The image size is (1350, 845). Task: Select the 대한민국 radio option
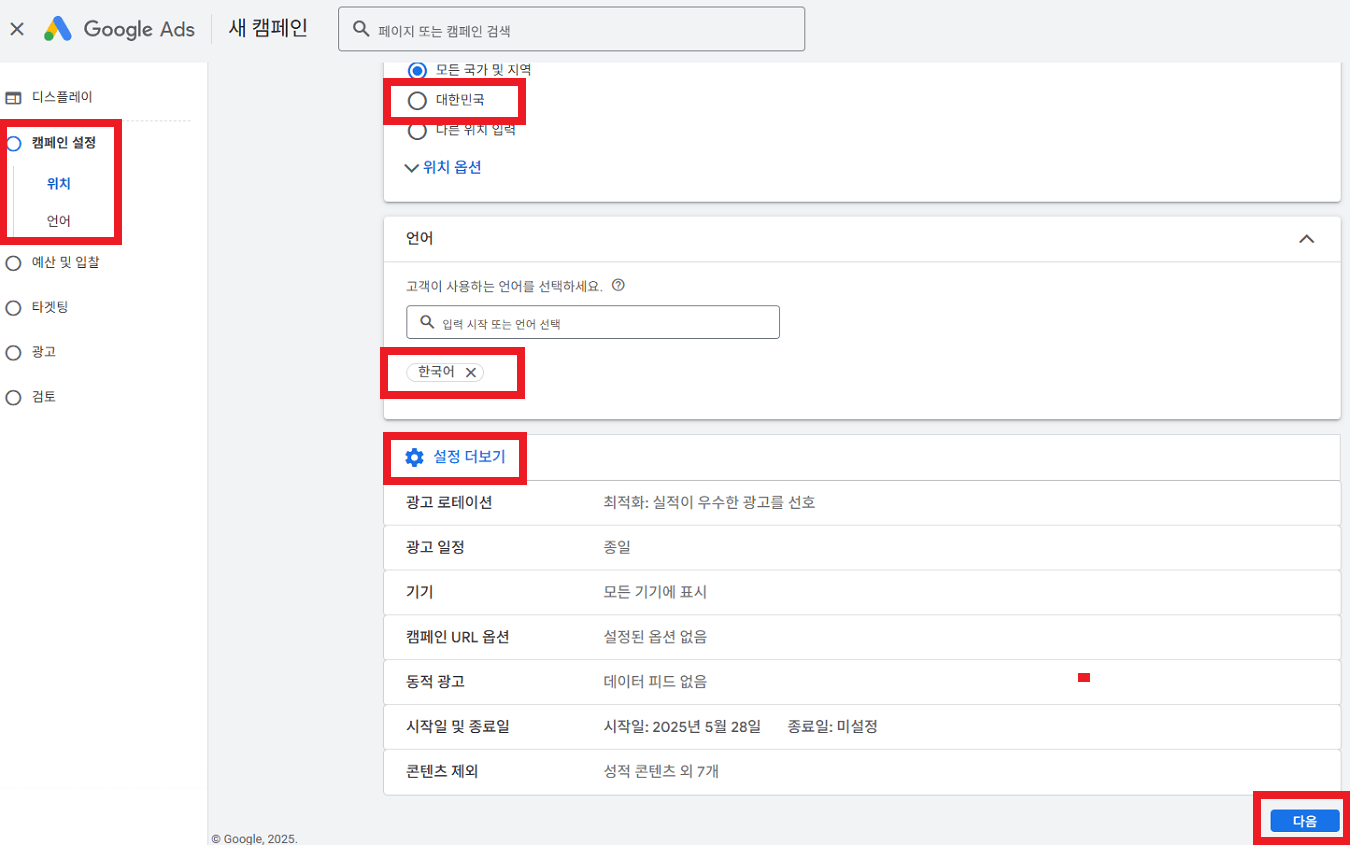click(x=417, y=100)
